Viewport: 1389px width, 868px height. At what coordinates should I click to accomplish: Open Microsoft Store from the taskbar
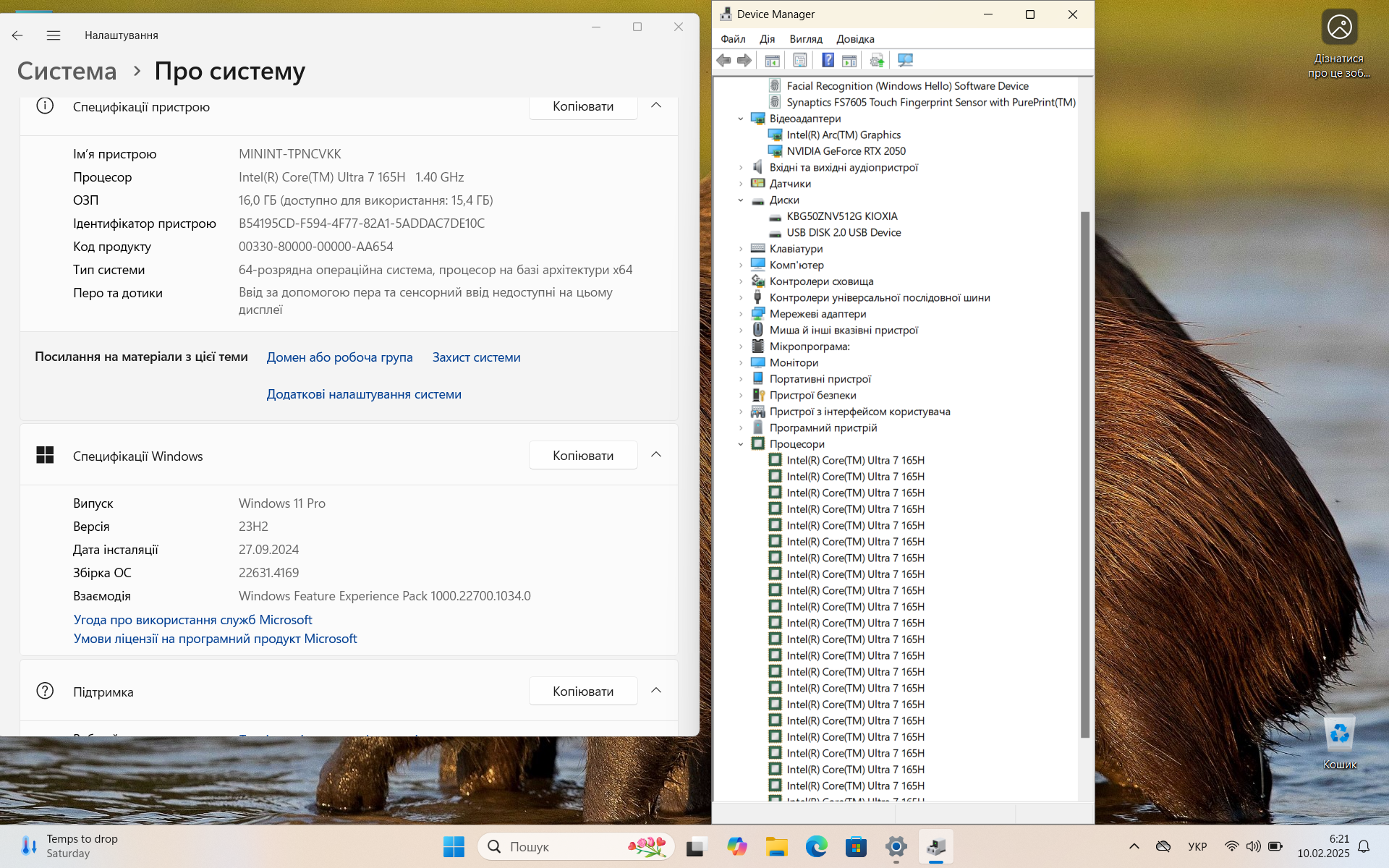[x=857, y=846]
